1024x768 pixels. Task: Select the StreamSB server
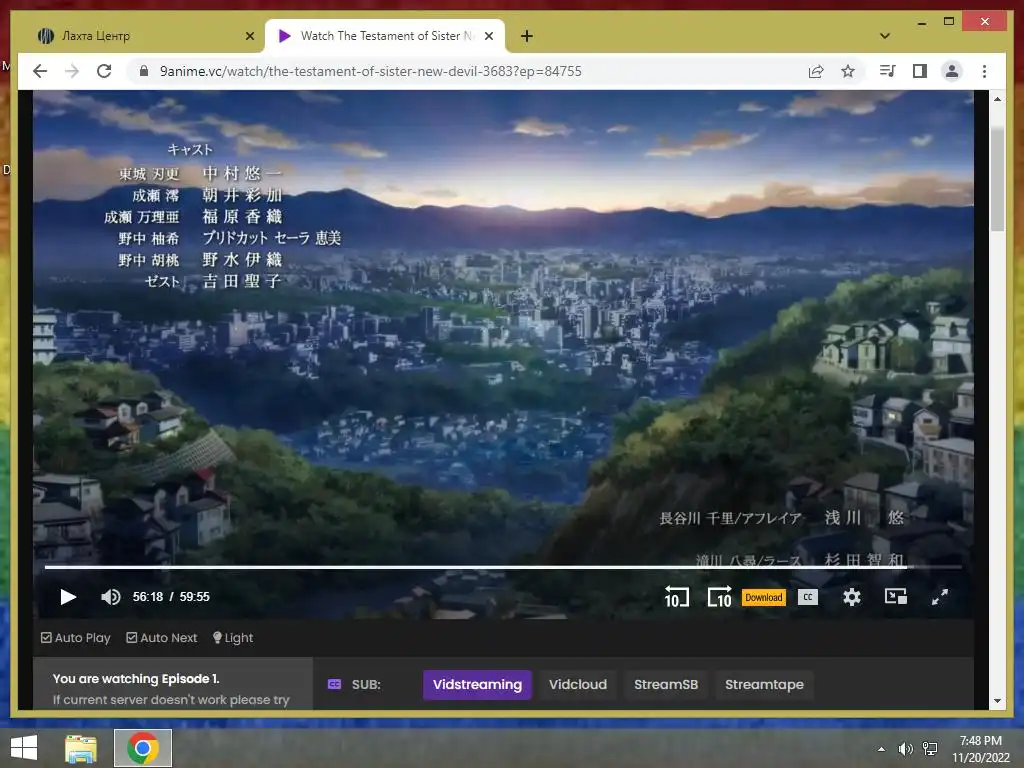tap(666, 684)
